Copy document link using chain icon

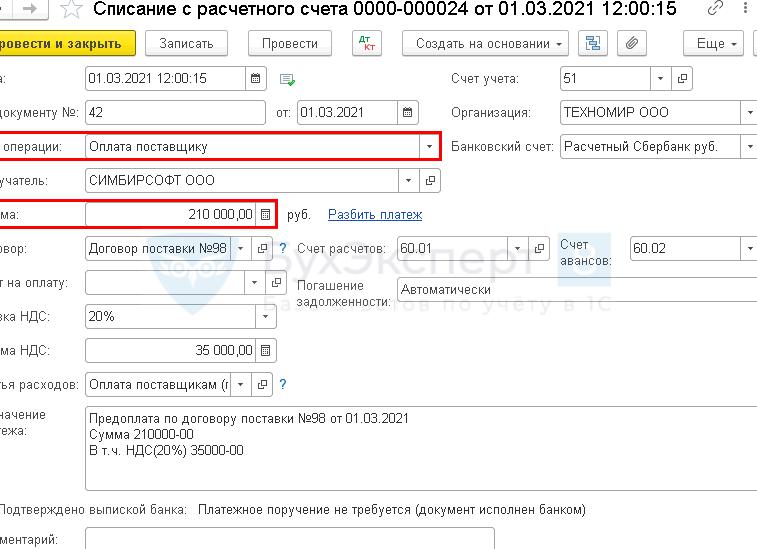point(715,8)
